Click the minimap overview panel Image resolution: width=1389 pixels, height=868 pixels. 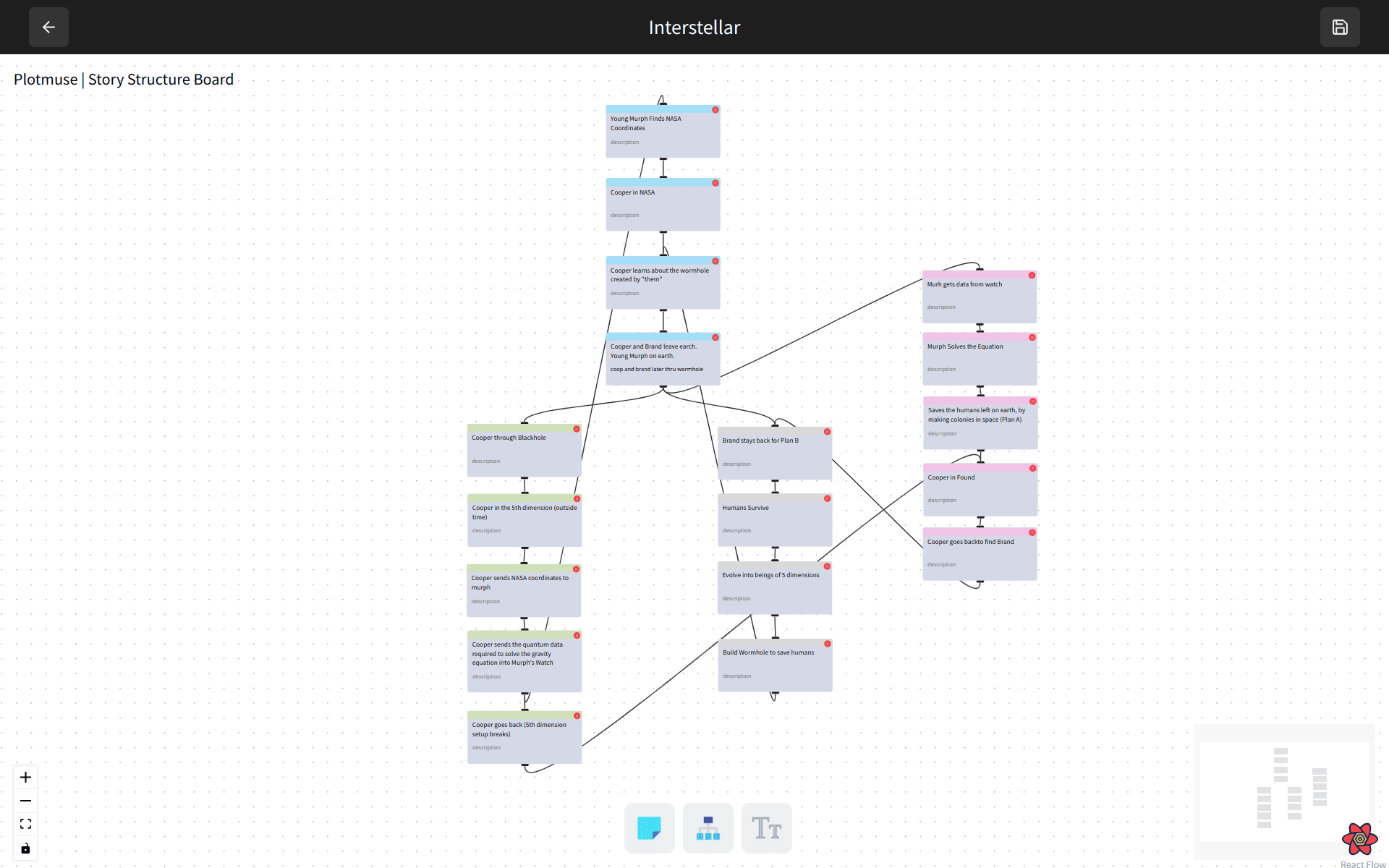1284,791
